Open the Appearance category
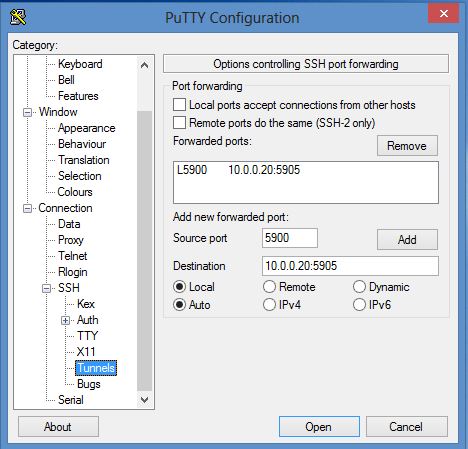Viewport: 468px width, 449px height. tap(86, 128)
